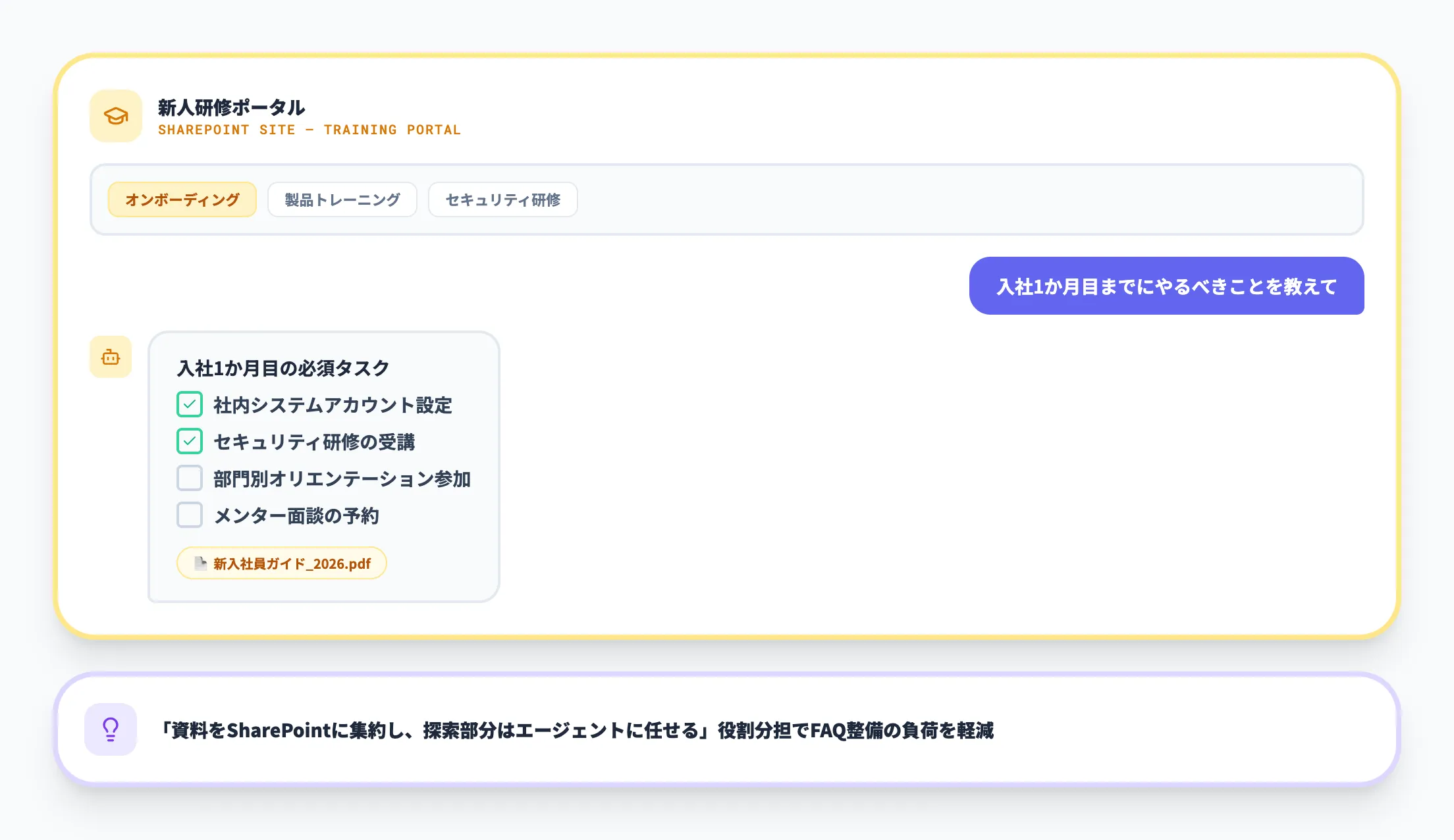Image resolution: width=1454 pixels, height=840 pixels.
Task: Check the メンター面談の予約 task
Action: pos(189,515)
